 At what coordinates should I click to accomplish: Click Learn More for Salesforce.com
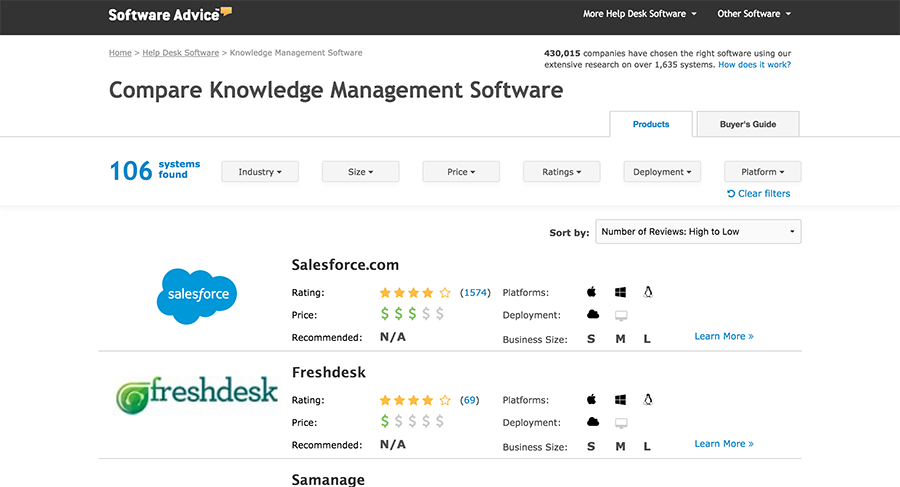click(724, 337)
